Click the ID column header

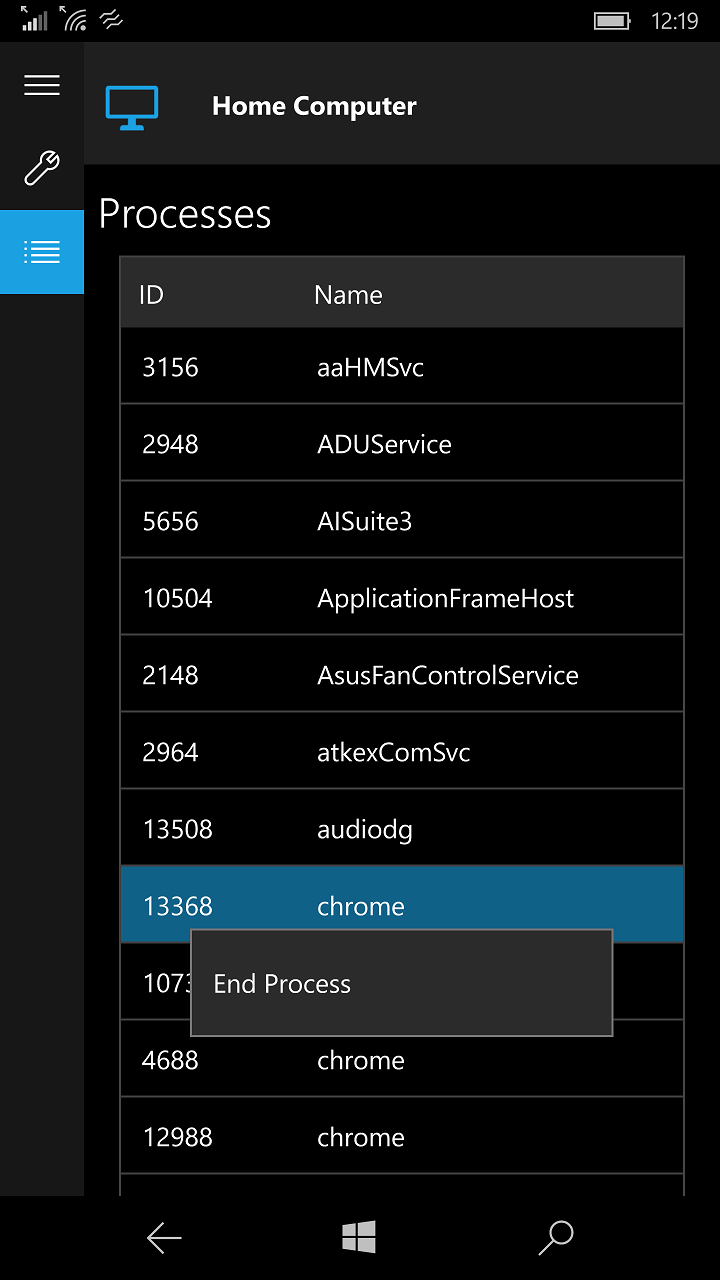coord(151,295)
